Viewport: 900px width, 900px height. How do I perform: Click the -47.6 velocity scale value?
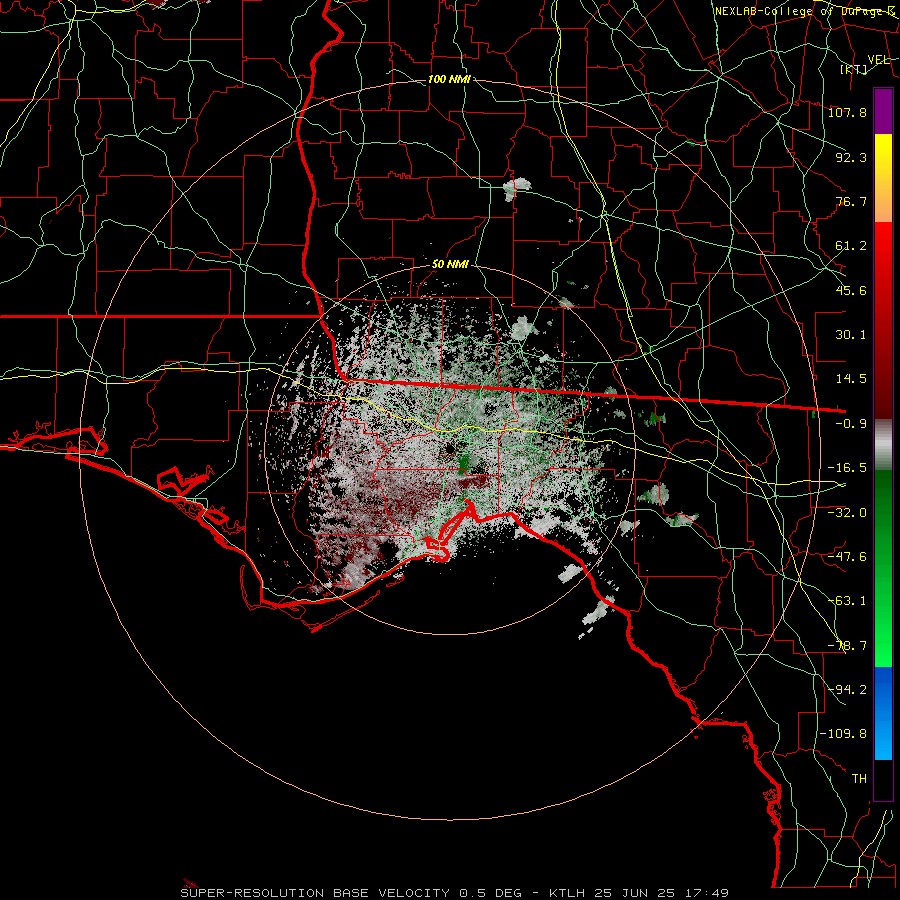[x=847, y=557]
